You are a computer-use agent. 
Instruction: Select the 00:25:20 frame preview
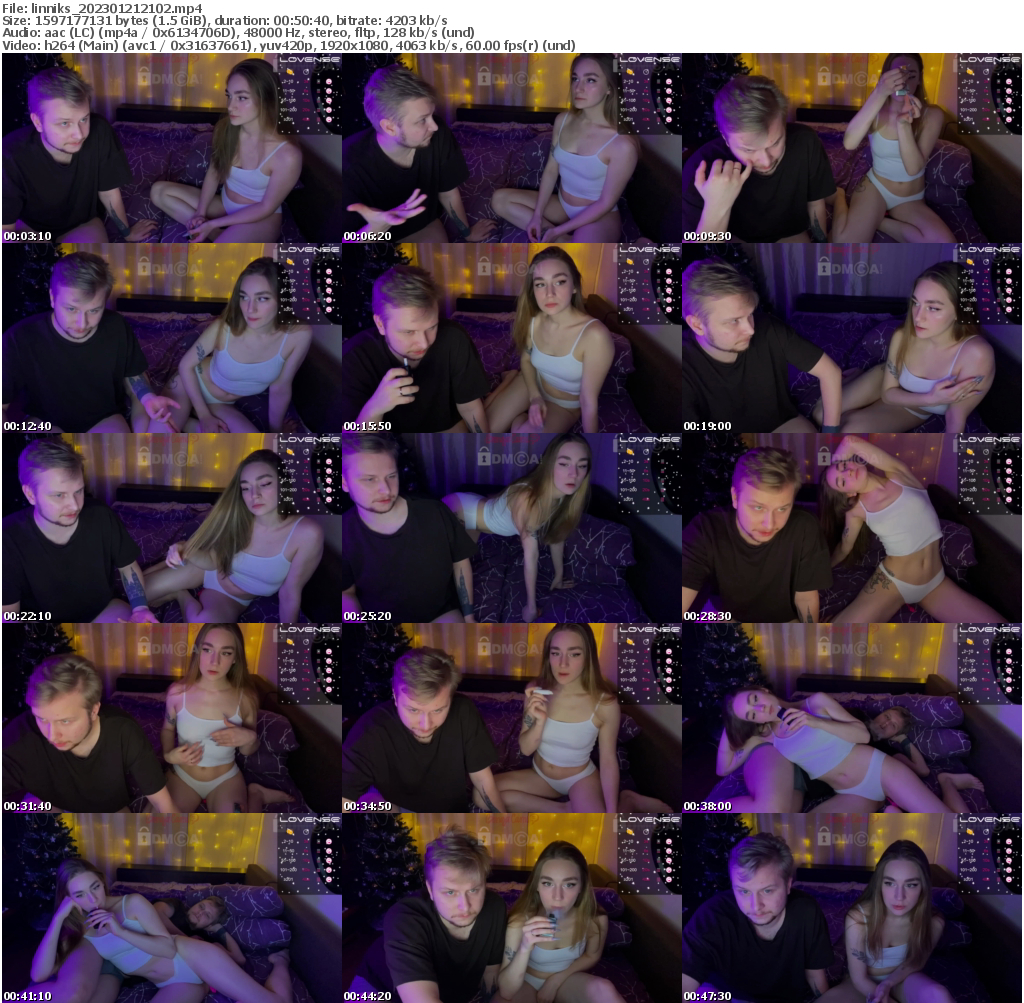[511, 525]
